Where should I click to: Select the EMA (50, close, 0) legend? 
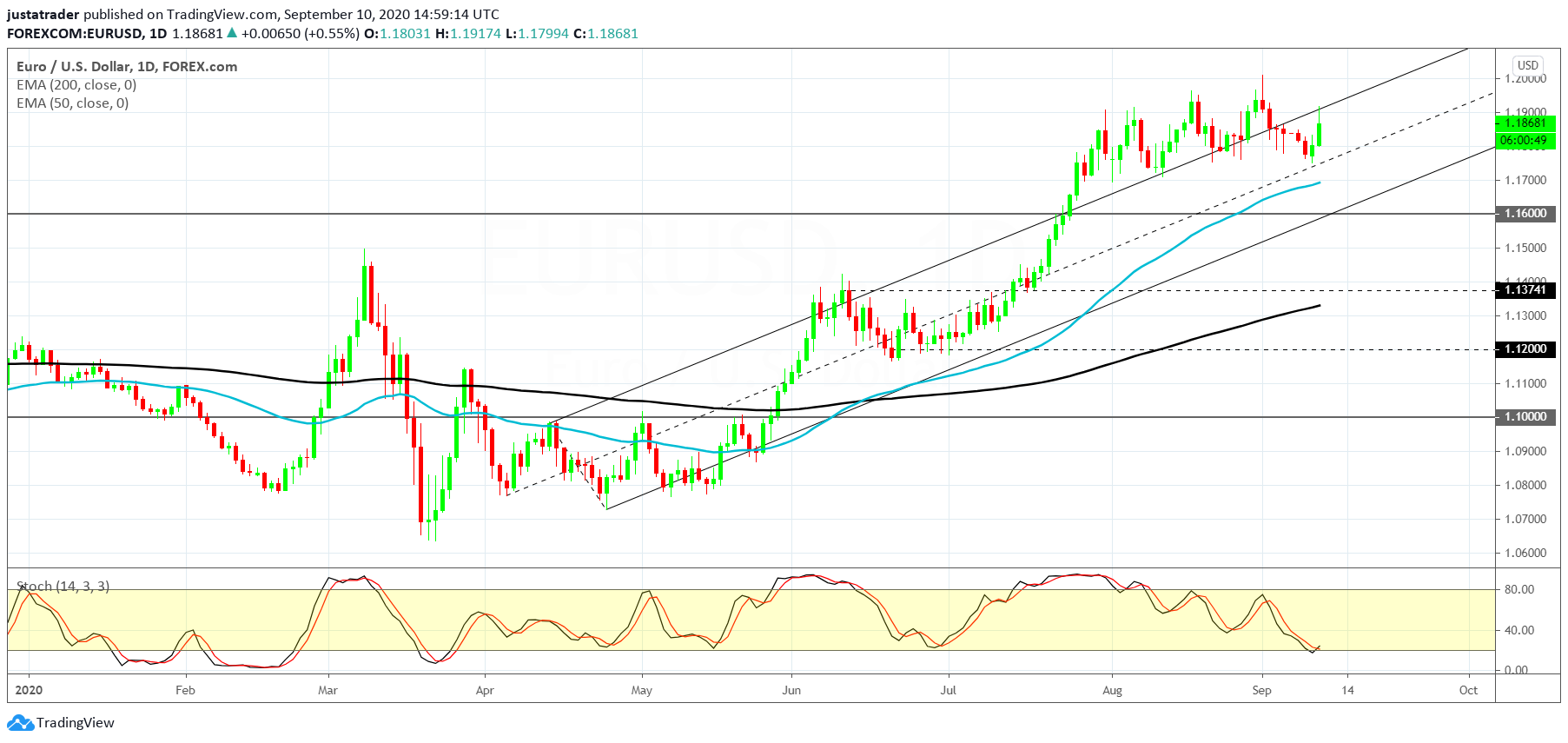pyautogui.click(x=73, y=103)
